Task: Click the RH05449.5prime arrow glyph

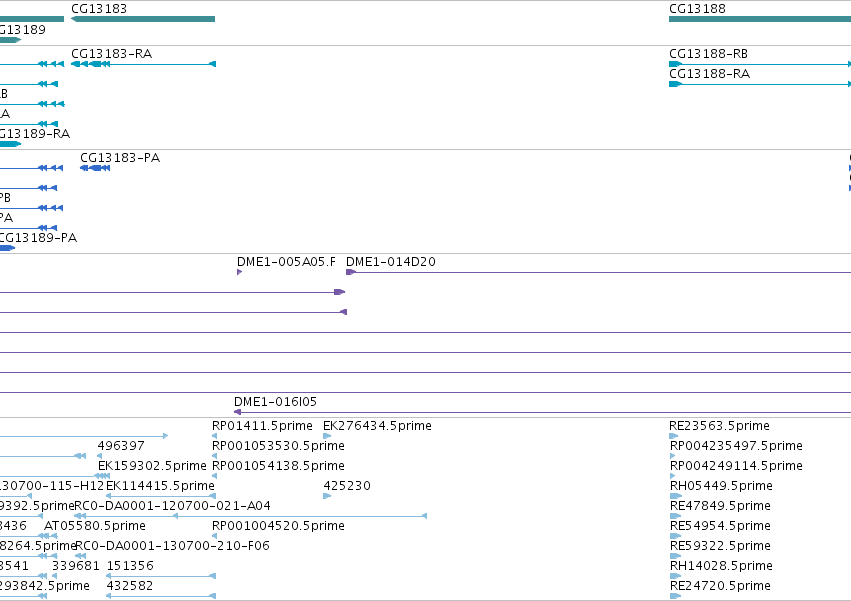Action: tap(675, 496)
